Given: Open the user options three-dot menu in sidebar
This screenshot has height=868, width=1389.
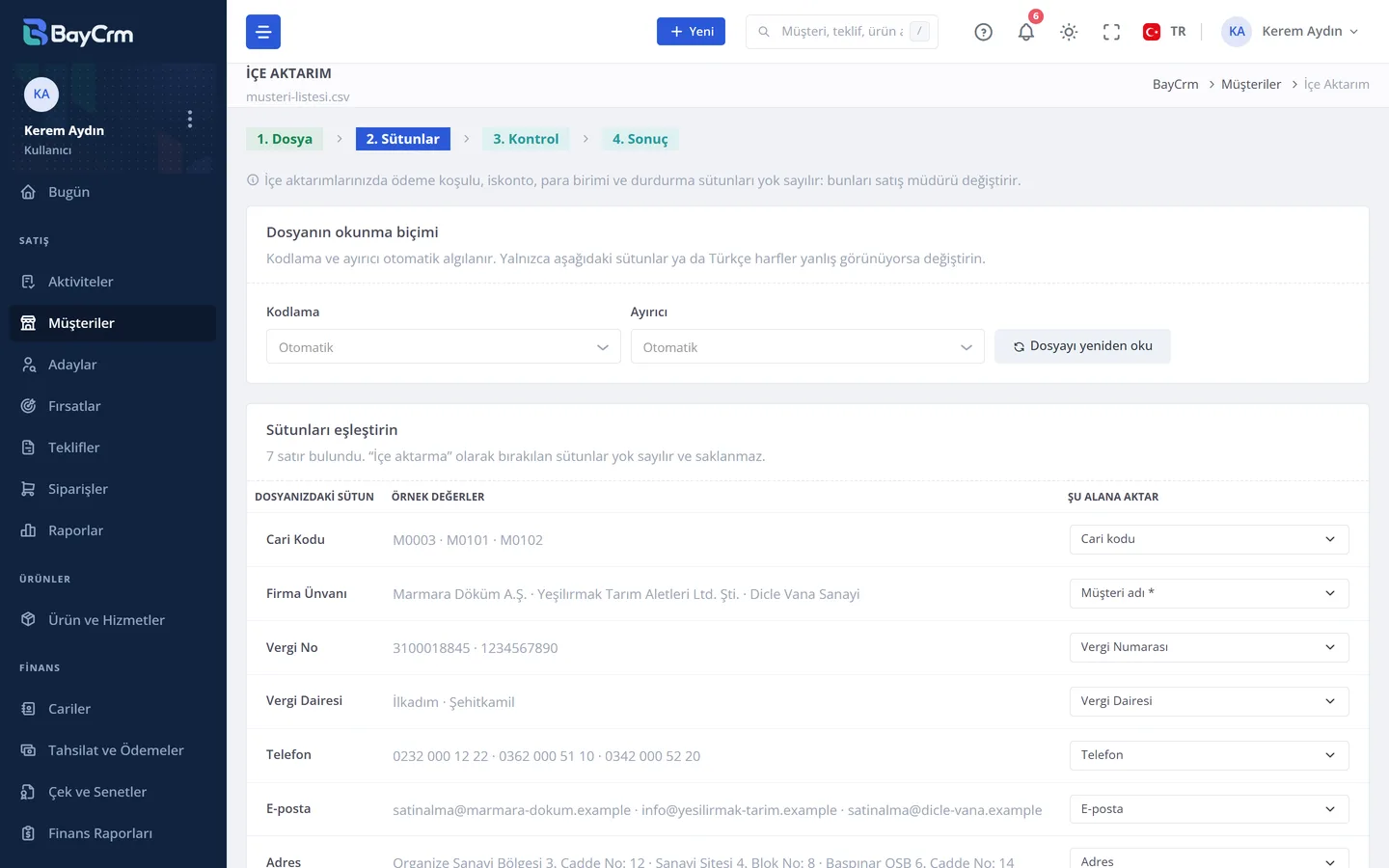Looking at the screenshot, I should point(190,119).
